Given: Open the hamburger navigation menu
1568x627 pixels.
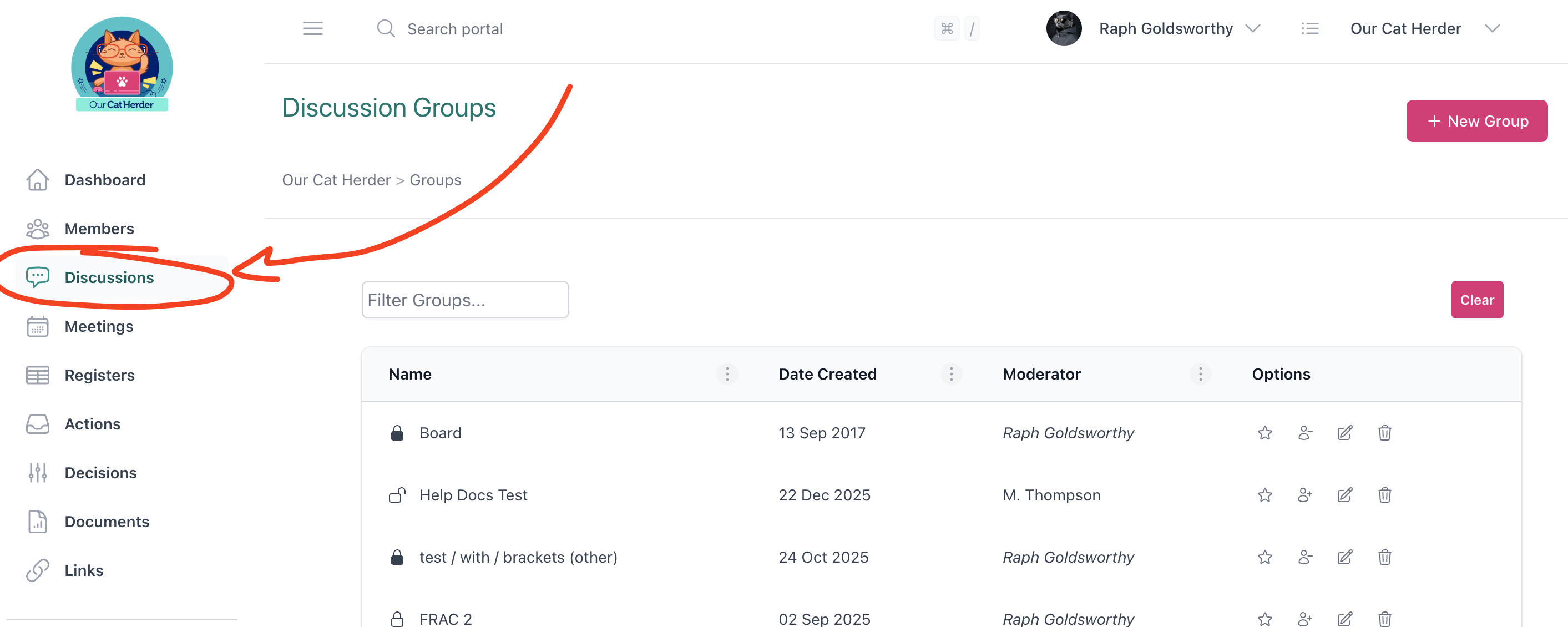Looking at the screenshot, I should (313, 28).
